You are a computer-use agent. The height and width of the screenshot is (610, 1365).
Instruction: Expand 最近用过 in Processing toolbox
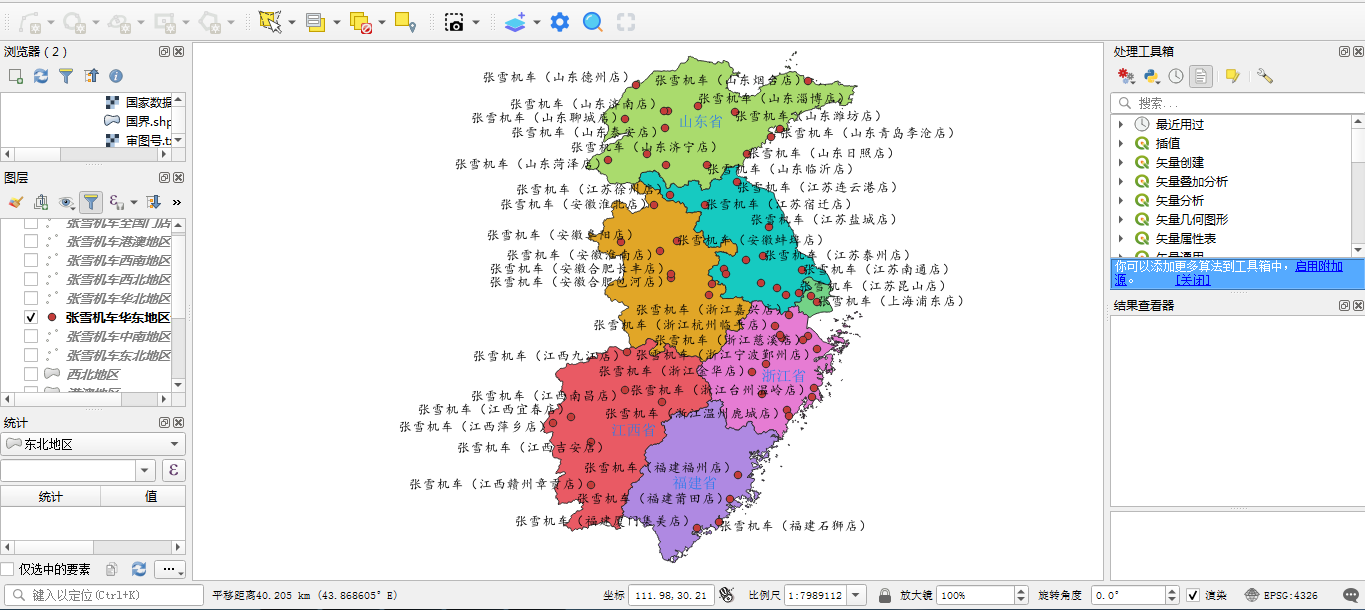pyautogui.click(x=1121, y=124)
